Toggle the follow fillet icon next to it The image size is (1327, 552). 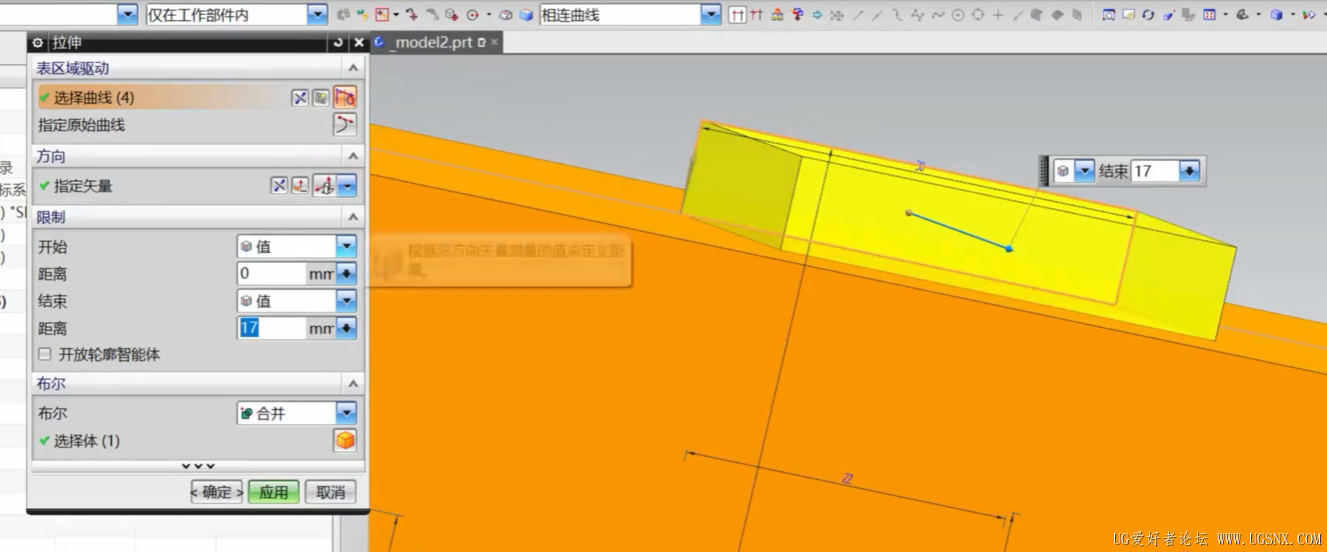pyautogui.click(x=757, y=15)
